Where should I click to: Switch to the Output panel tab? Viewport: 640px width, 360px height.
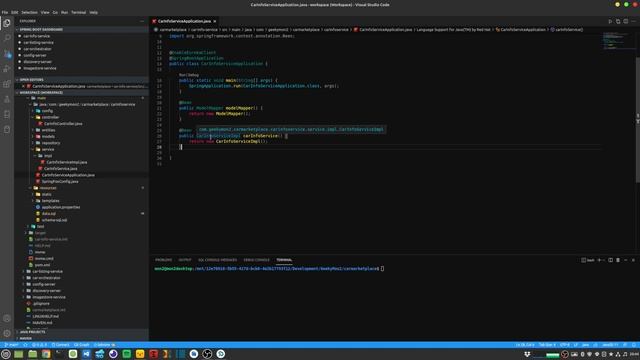[x=184, y=260]
